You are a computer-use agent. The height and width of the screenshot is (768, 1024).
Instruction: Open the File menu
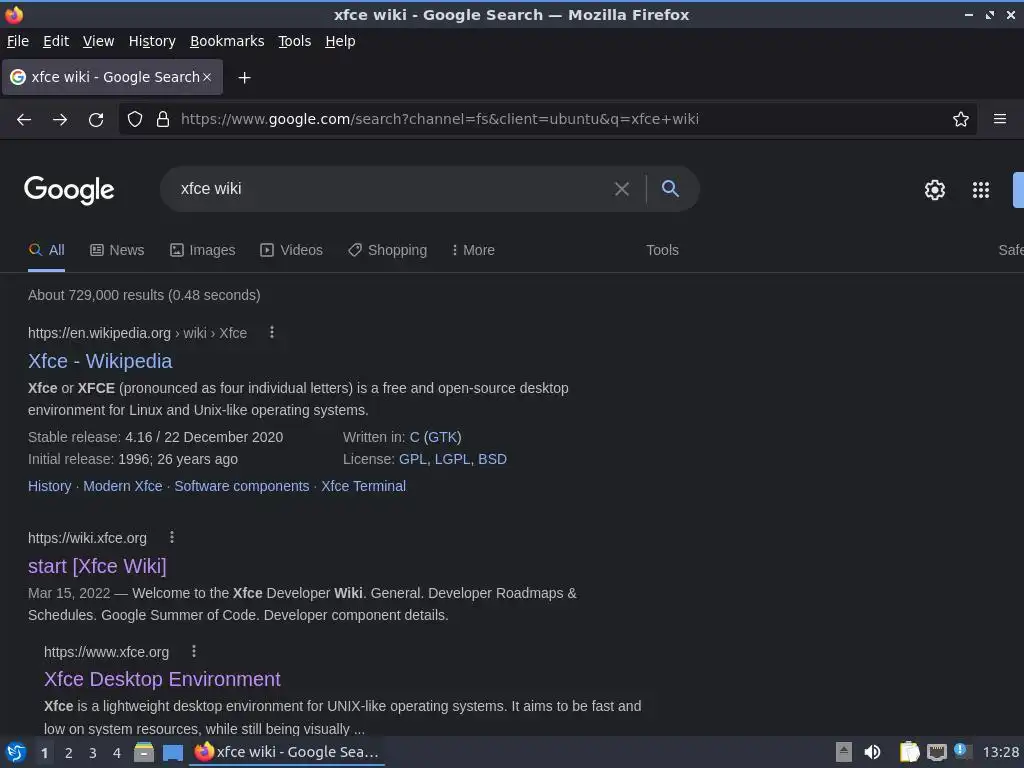[18, 41]
